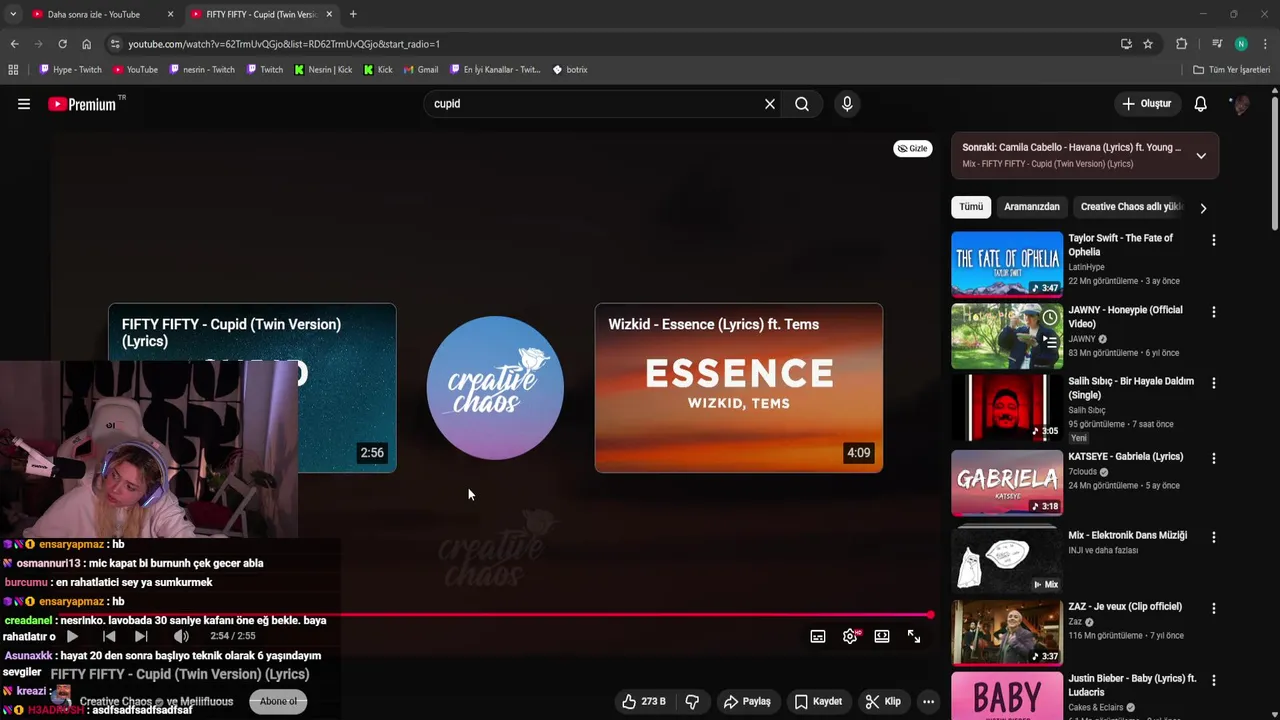The height and width of the screenshot is (720, 1280).
Task: Create a clip with Klip button
Action: pos(883,702)
